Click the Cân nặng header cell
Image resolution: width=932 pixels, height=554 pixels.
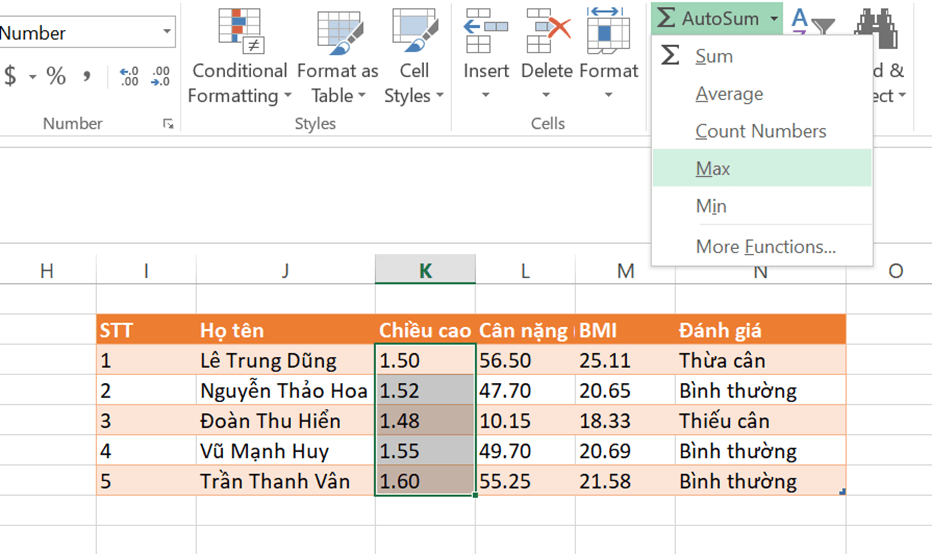point(525,330)
